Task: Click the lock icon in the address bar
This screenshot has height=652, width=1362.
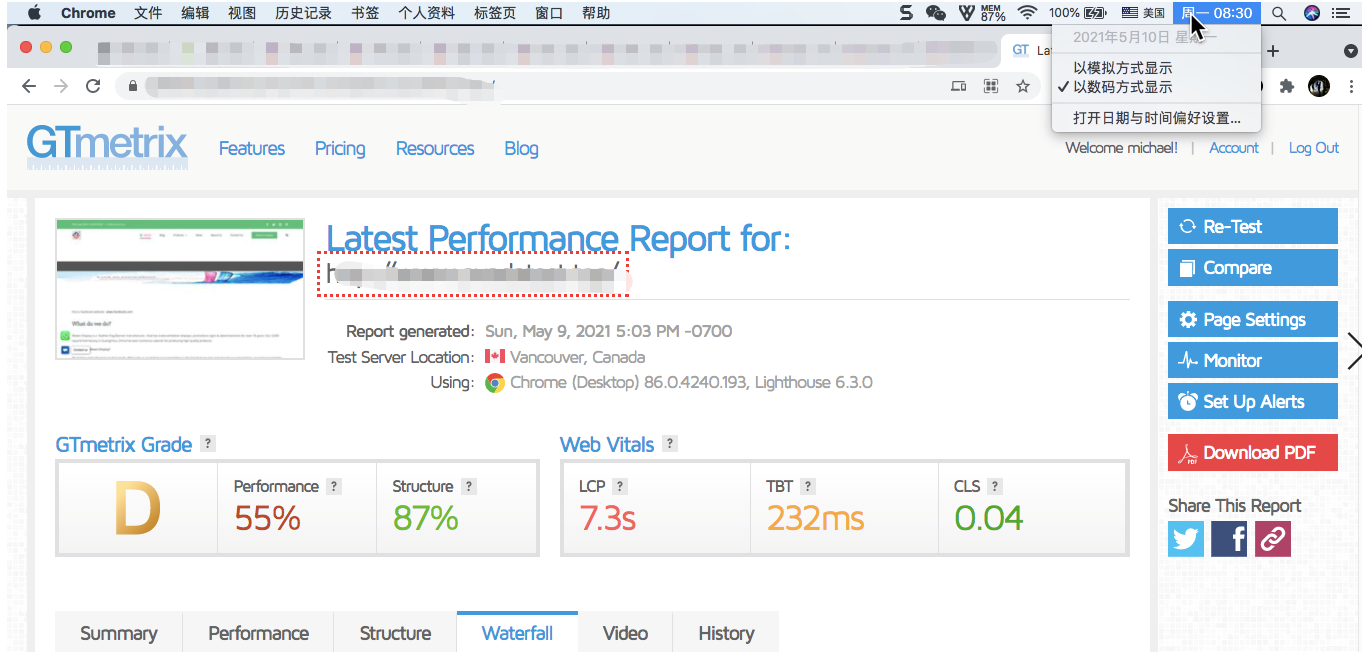Action: tap(132, 87)
